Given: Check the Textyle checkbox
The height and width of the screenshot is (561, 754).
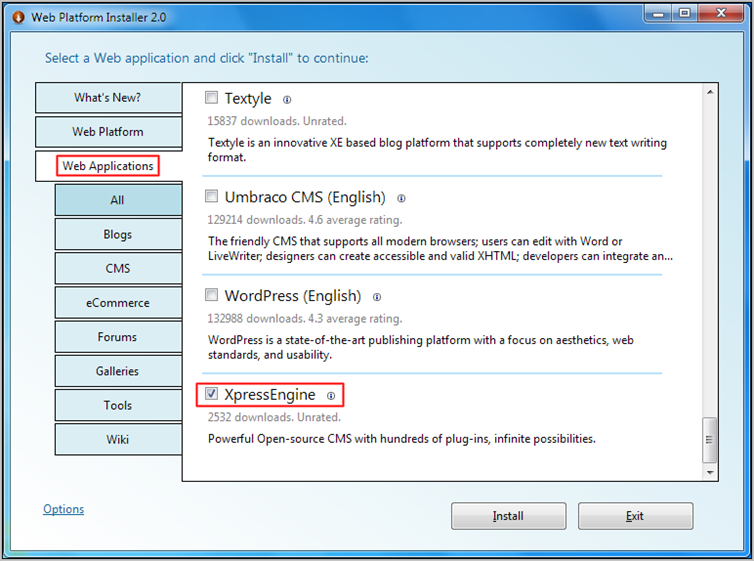Looking at the screenshot, I should pyautogui.click(x=212, y=98).
